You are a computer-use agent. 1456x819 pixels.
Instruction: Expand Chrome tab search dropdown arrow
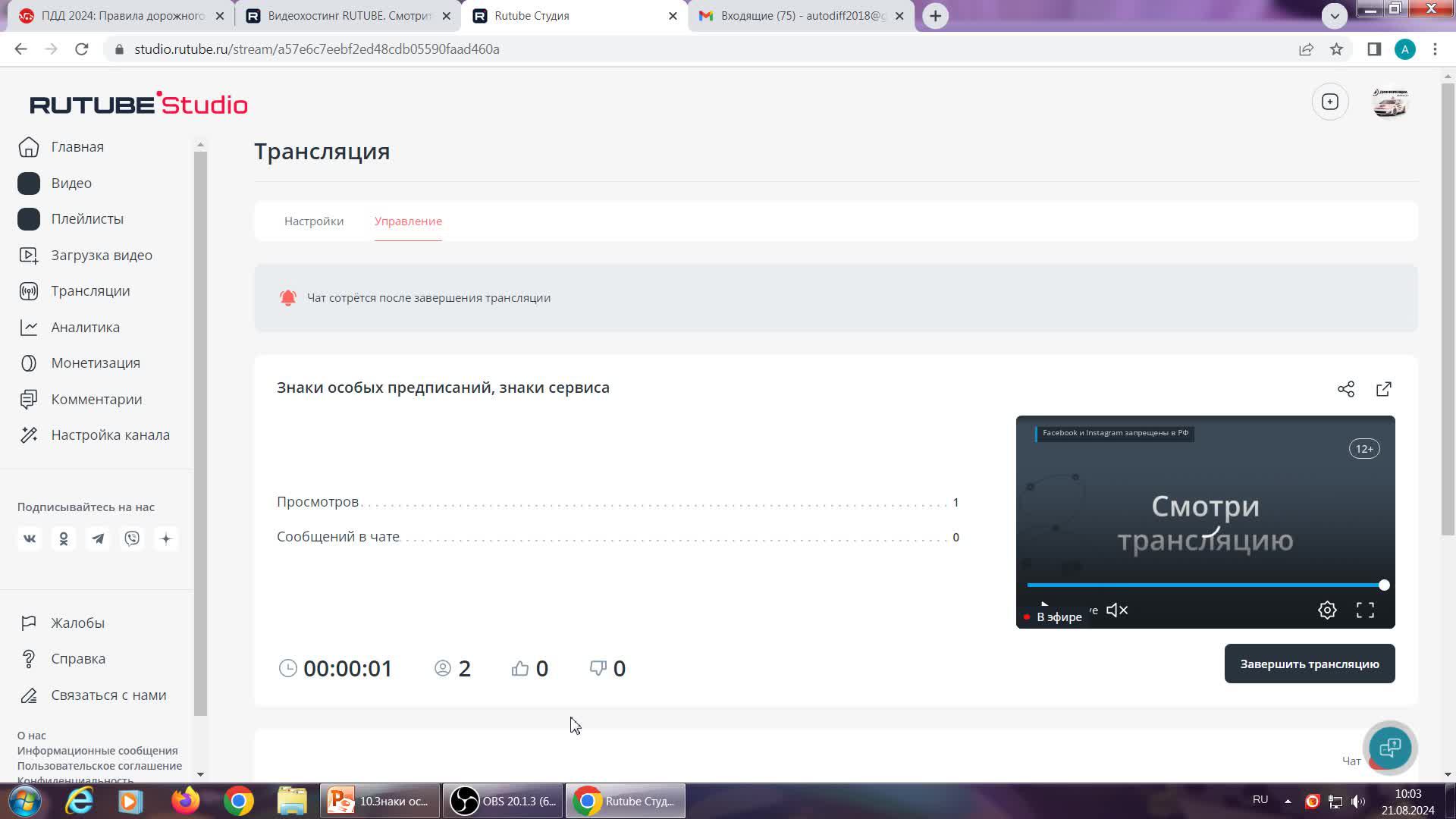click(x=1335, y=15)
